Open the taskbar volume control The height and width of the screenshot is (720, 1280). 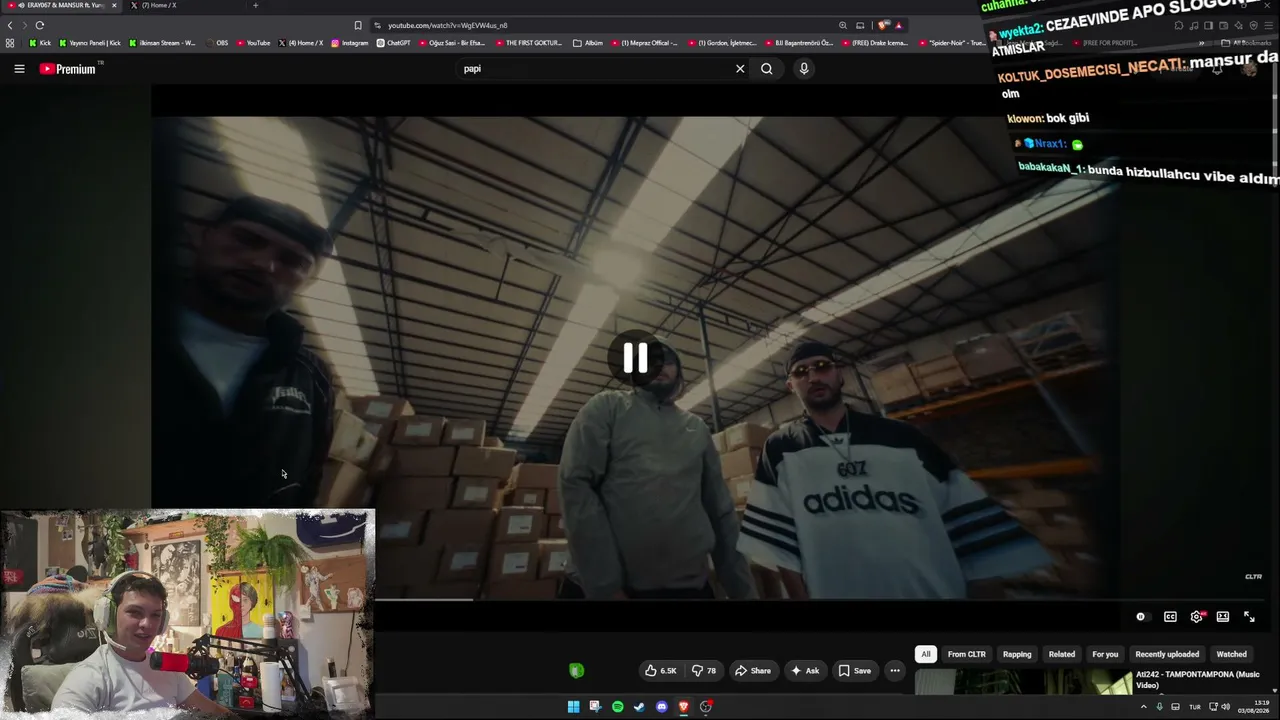[x=1225, y=707]
